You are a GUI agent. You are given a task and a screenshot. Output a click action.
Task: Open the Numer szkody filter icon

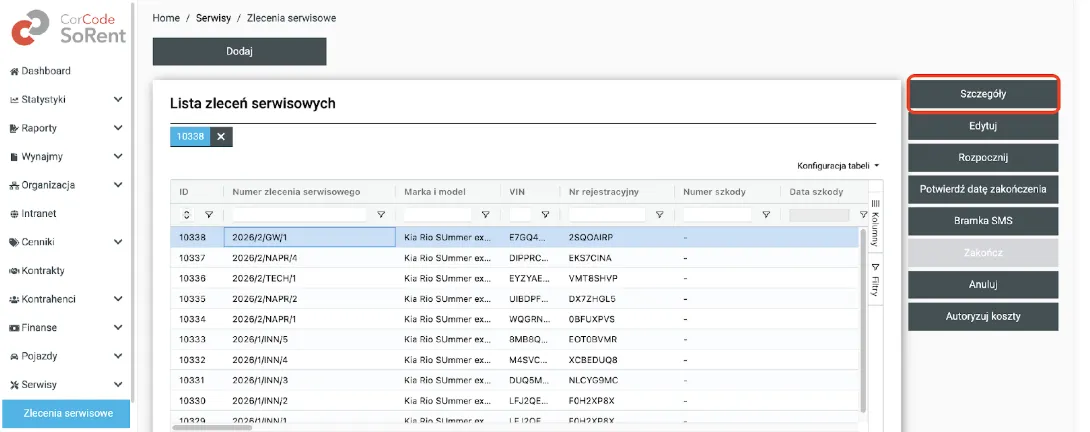tap(766, 214)
